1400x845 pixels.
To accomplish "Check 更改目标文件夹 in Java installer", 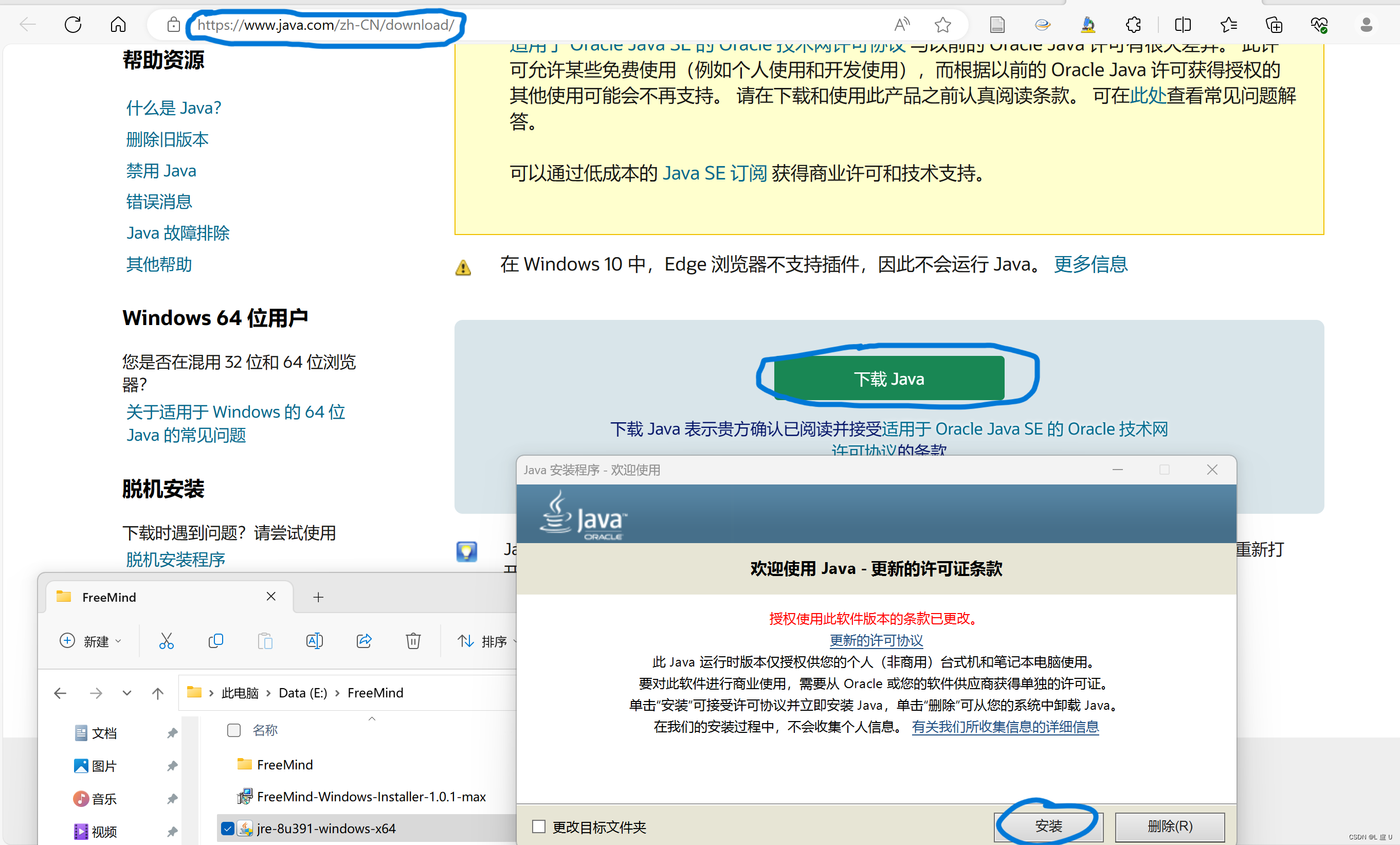I will tap(538, 826).
